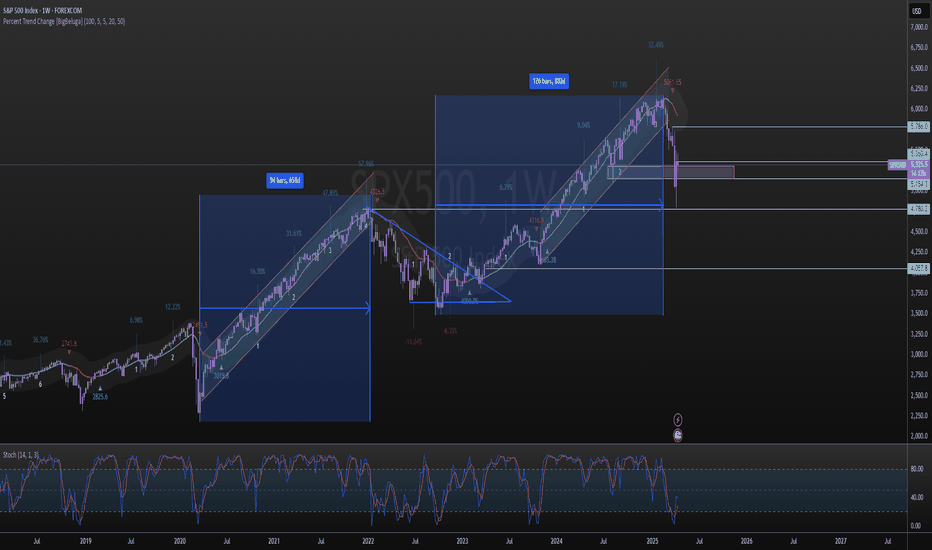Click 6,500.0 on the price axis
The width and height of the screenshot is (932, 550).
tap(919, 68)
